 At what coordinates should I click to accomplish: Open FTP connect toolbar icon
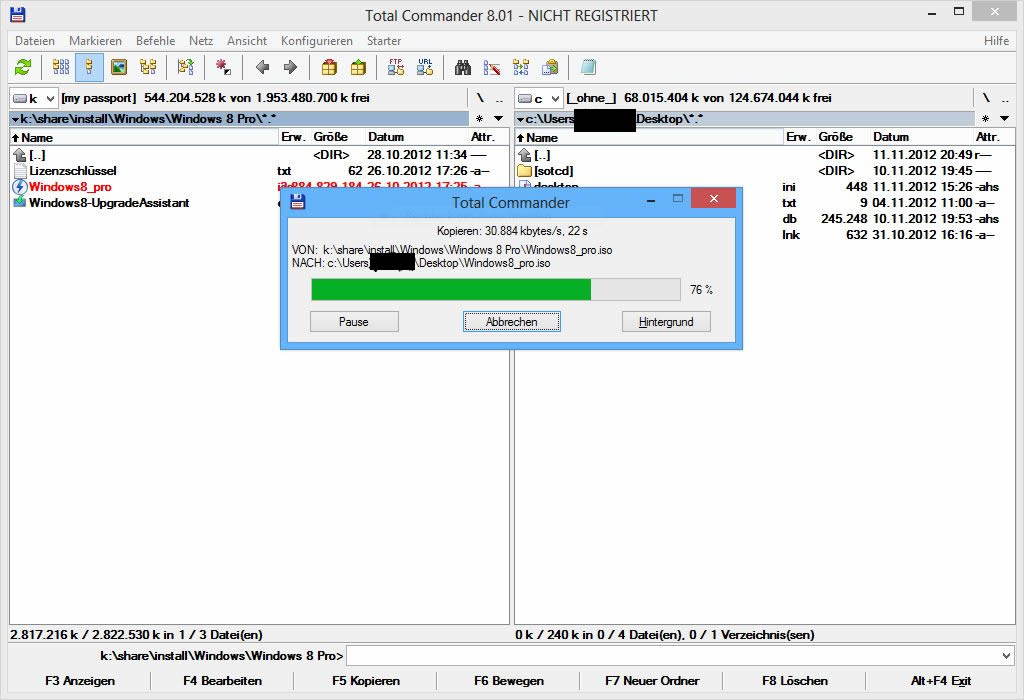pyautogui.click(x=396, y=67)
